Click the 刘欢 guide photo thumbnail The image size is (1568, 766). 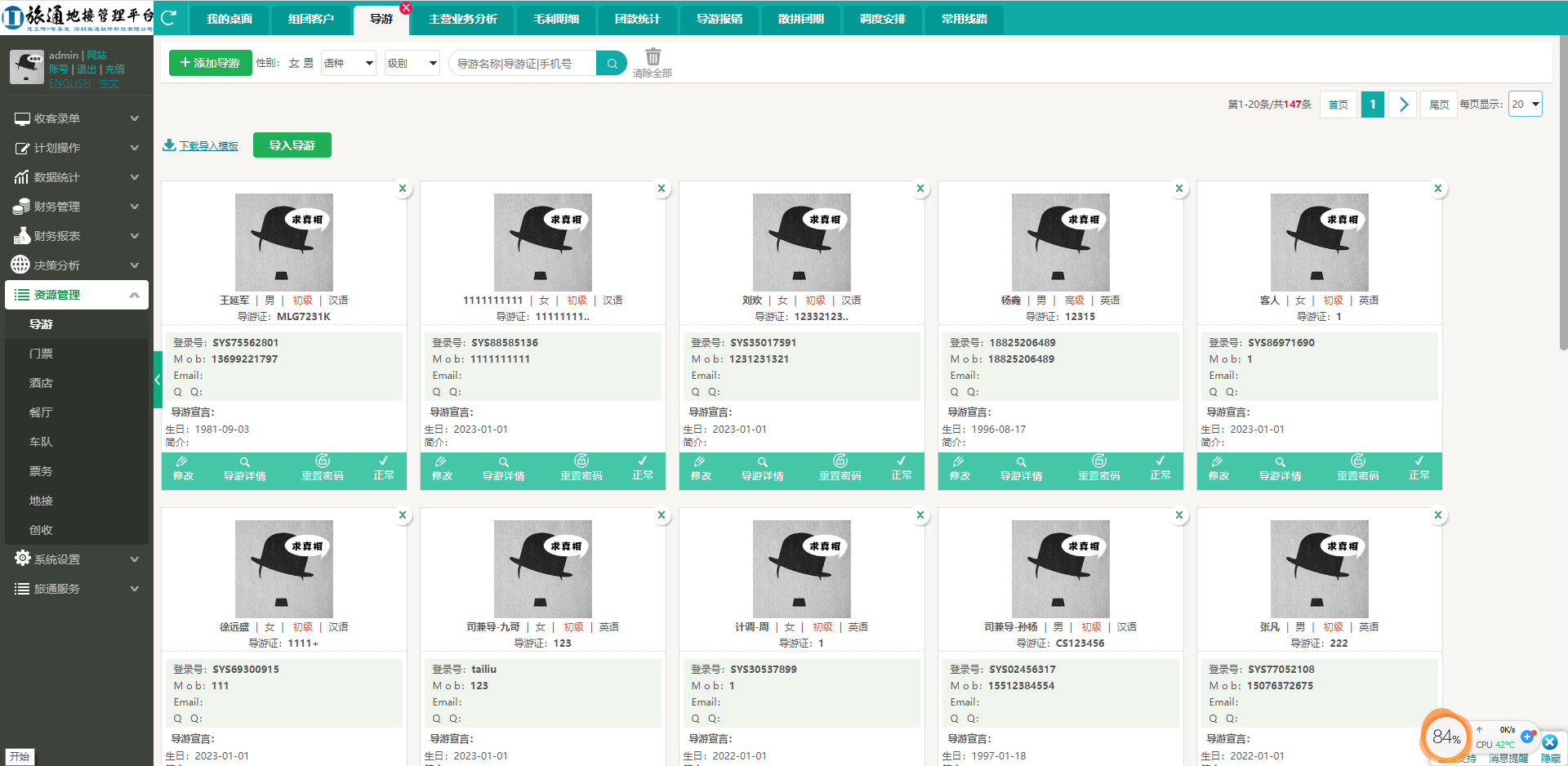[802, 243]
